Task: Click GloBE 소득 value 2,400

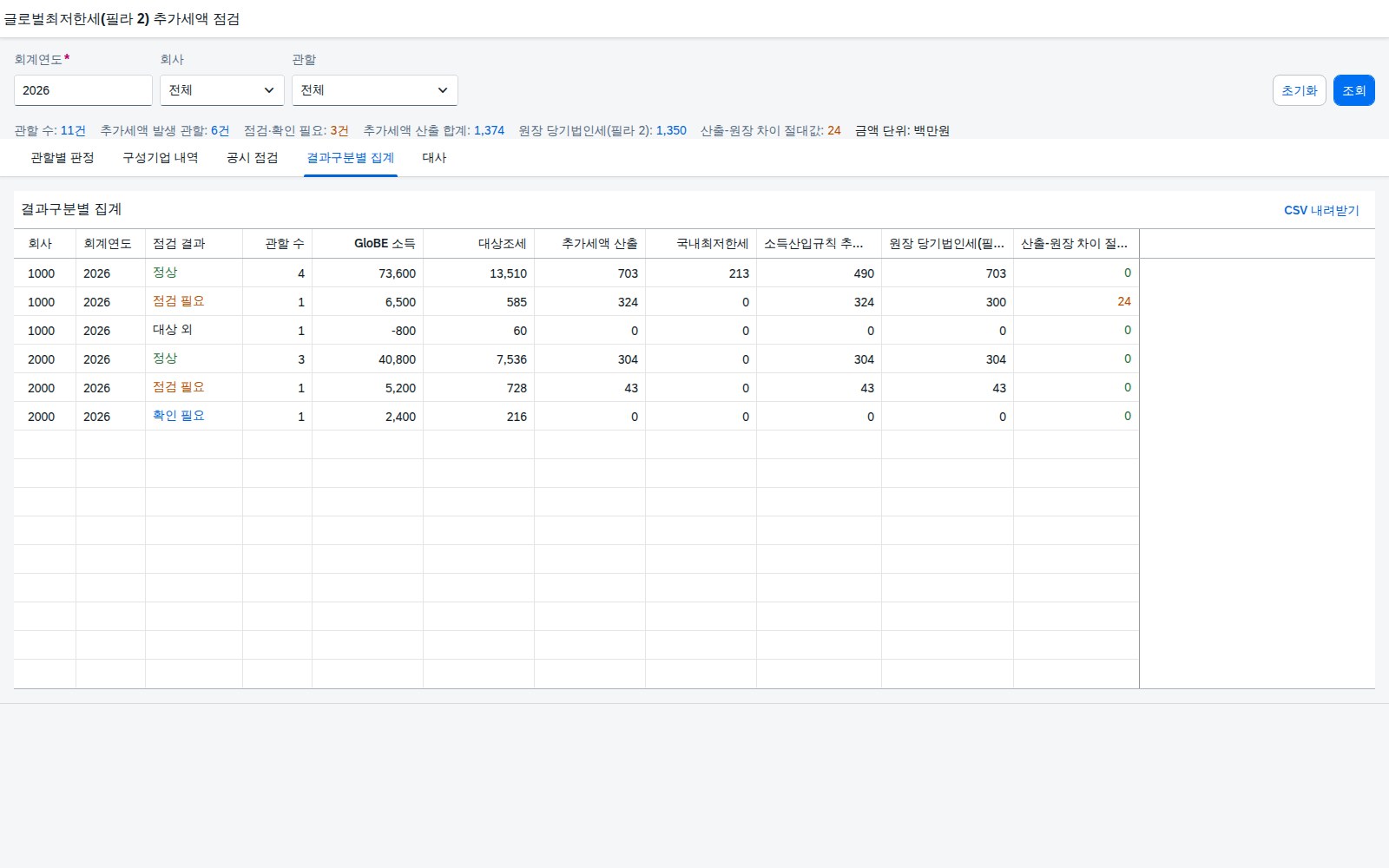Action: (400, 417)
